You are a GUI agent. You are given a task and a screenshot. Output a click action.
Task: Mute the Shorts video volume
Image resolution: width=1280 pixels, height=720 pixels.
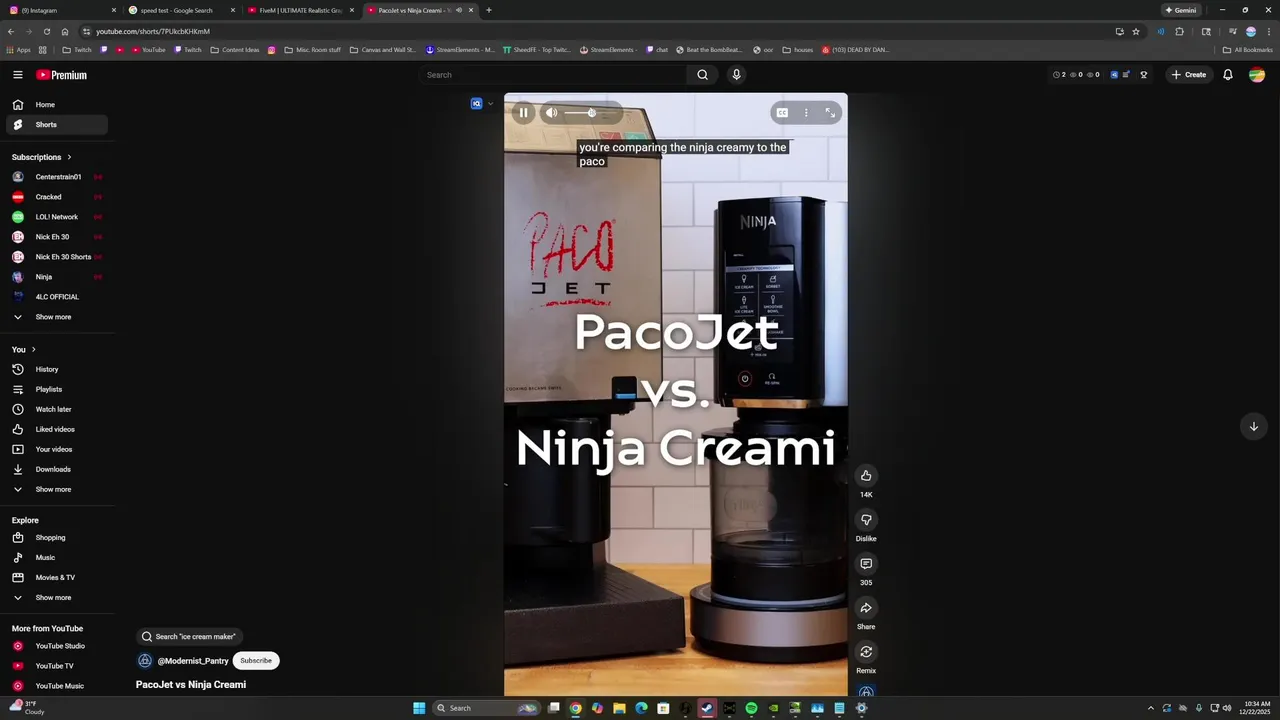pos(551,113)
